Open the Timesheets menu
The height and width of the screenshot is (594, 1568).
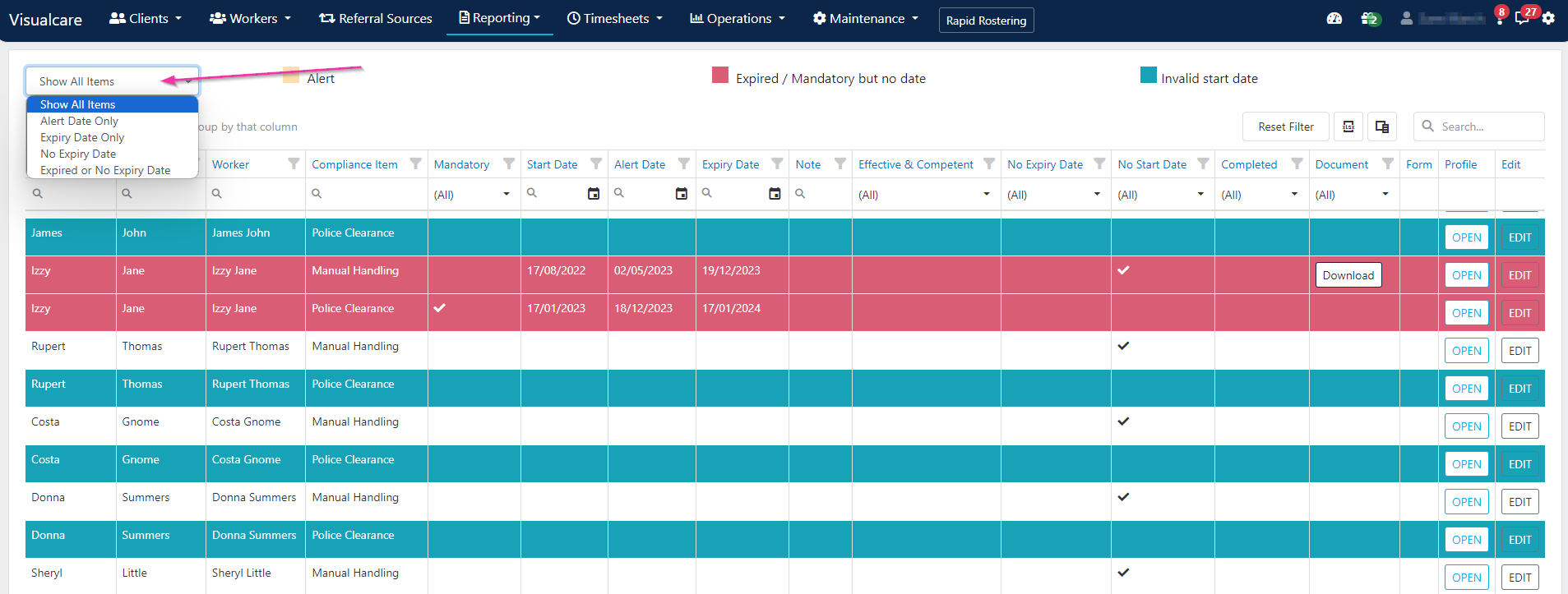click(x=615, y=18)
